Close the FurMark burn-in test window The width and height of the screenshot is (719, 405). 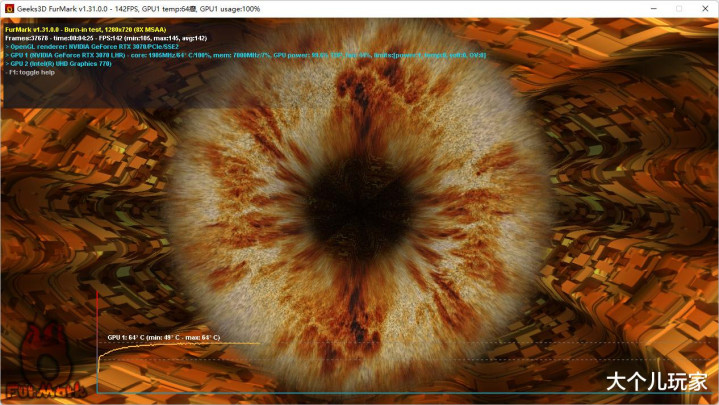(x=705, y=9)
